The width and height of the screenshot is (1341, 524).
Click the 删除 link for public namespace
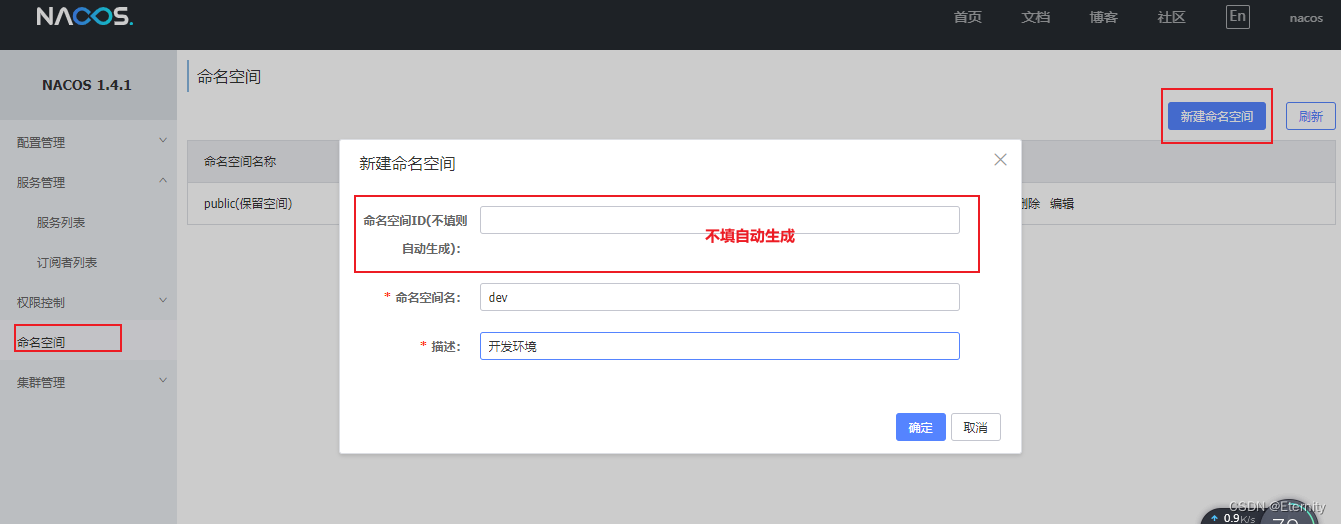[1030, 203]
